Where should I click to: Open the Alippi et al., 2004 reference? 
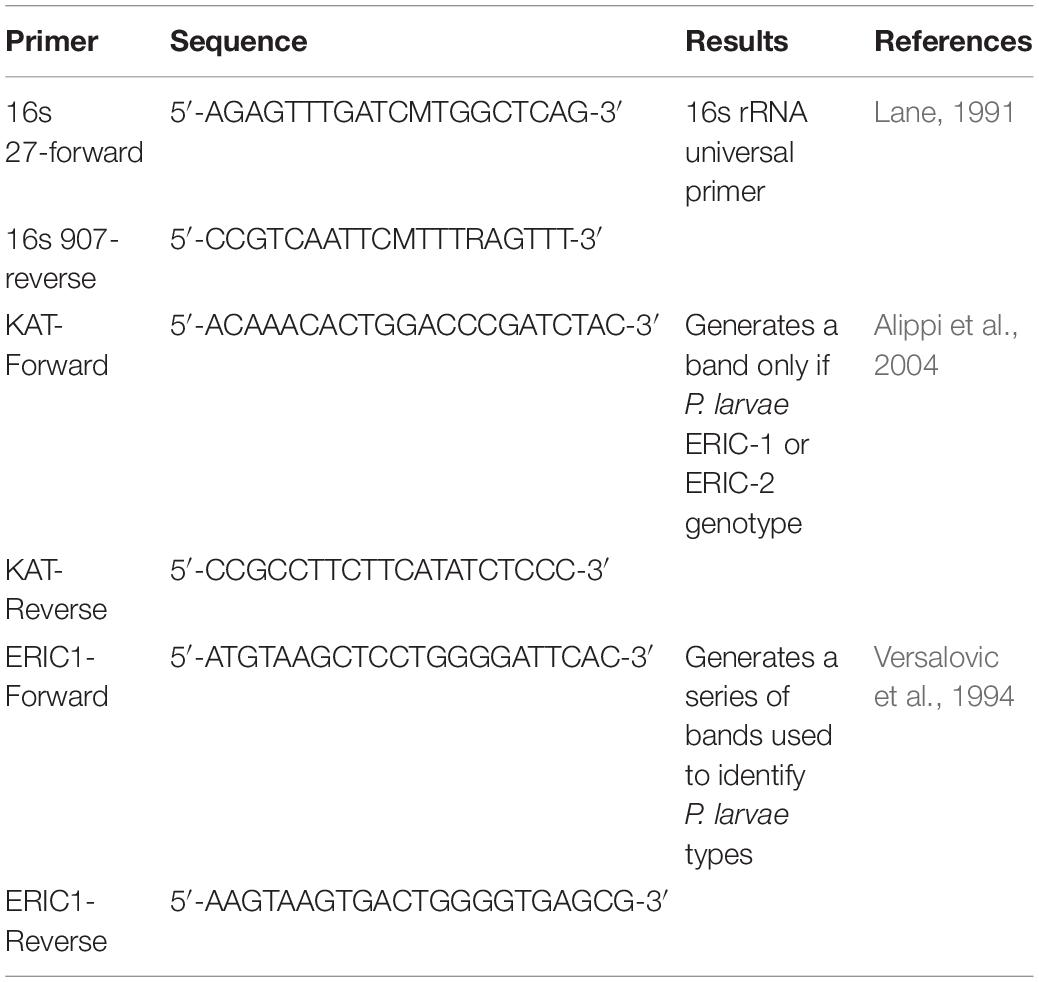click(x=946, y=345)
